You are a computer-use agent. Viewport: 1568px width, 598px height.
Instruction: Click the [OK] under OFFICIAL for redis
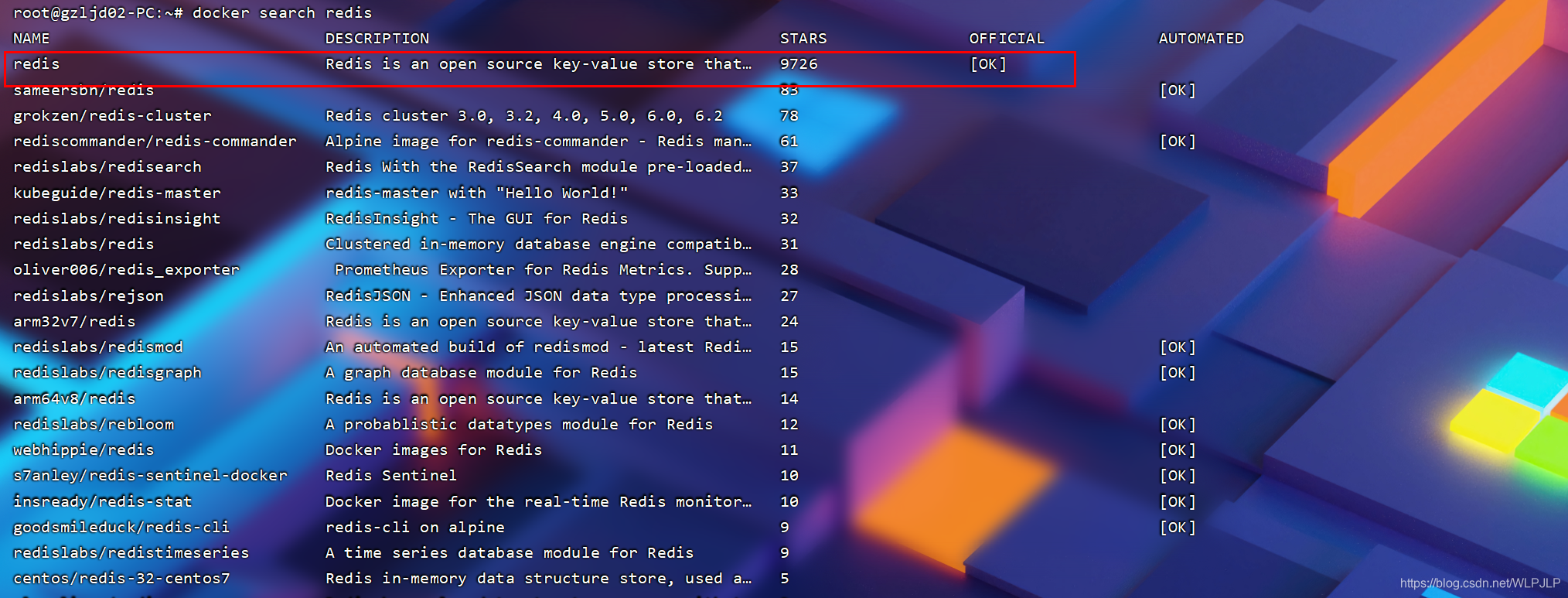(x=988, y=64)
